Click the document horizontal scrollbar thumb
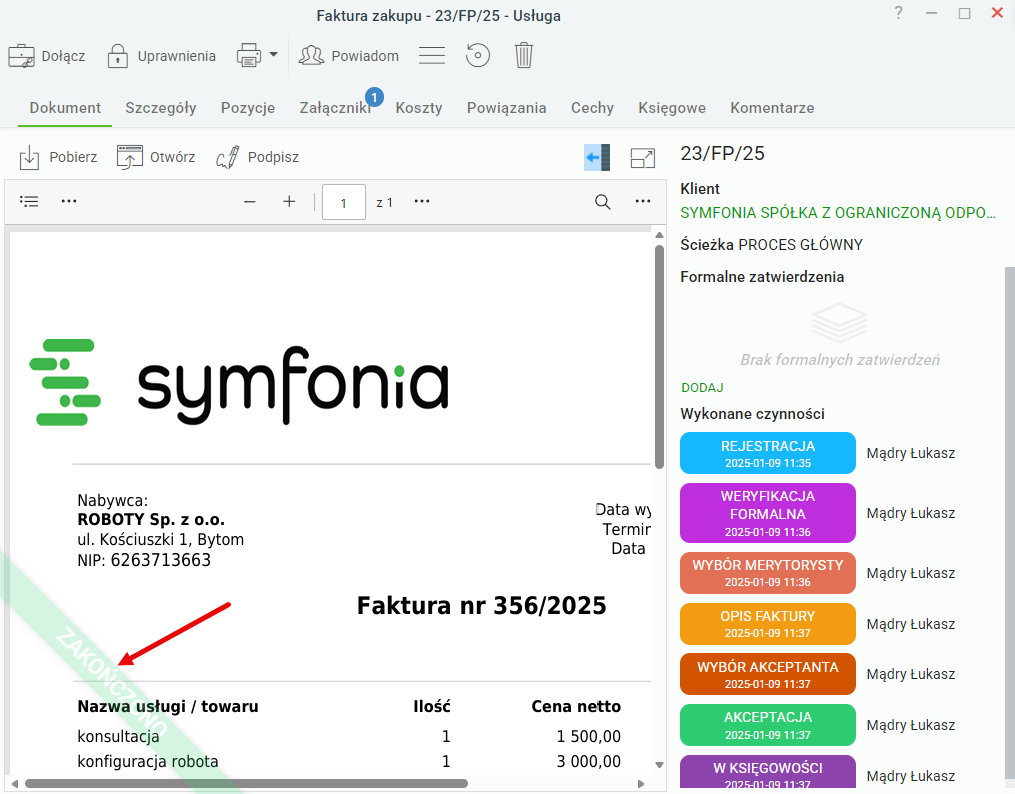1015x794 pixels. [x=246, y=784]
